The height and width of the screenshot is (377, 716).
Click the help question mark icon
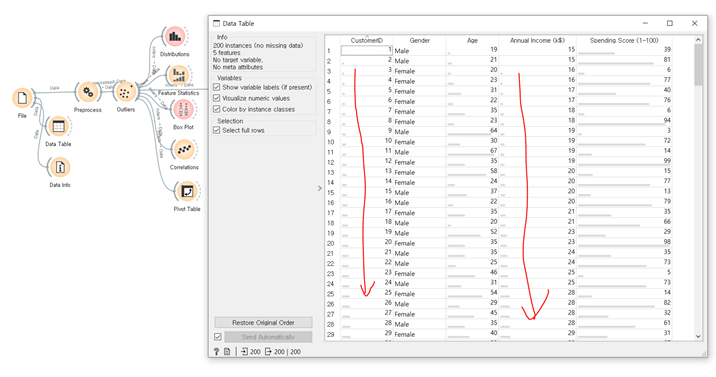point(217,351)
